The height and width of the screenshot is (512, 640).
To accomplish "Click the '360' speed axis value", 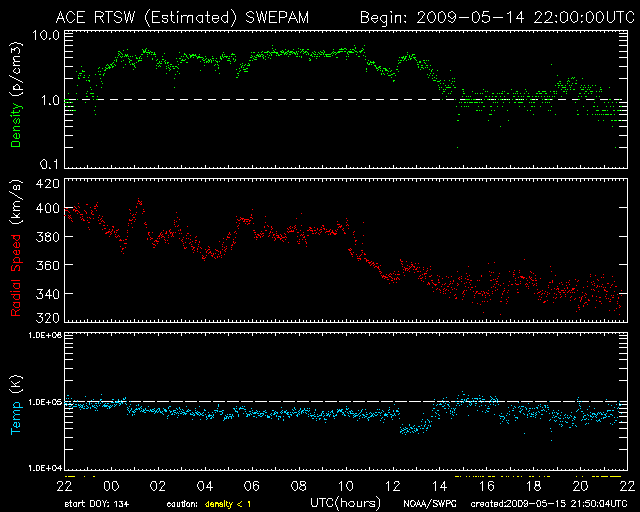I will coord(47,265).
